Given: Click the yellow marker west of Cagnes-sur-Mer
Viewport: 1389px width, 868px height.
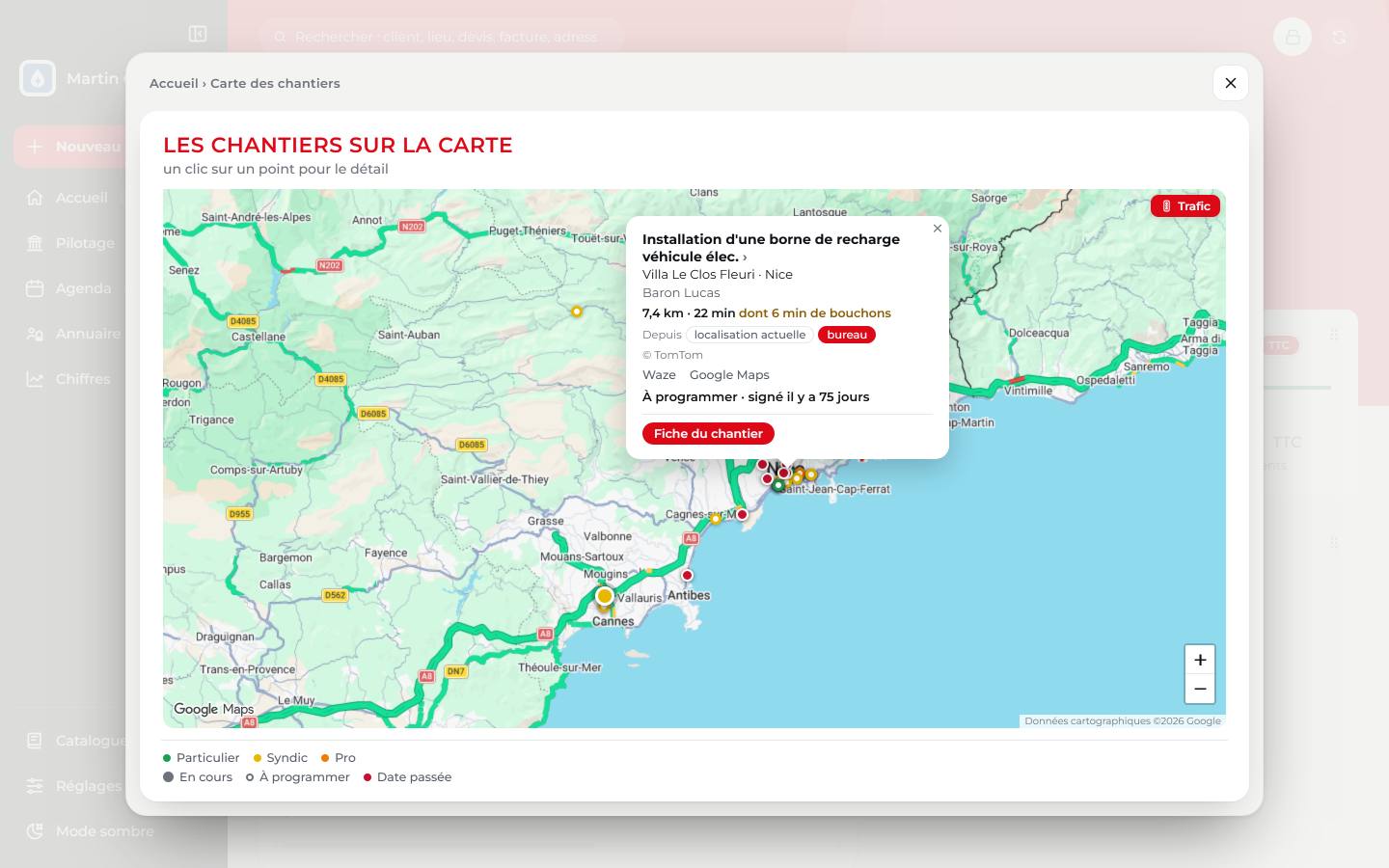Looking at the screenshot, I should tap(716, 519).
